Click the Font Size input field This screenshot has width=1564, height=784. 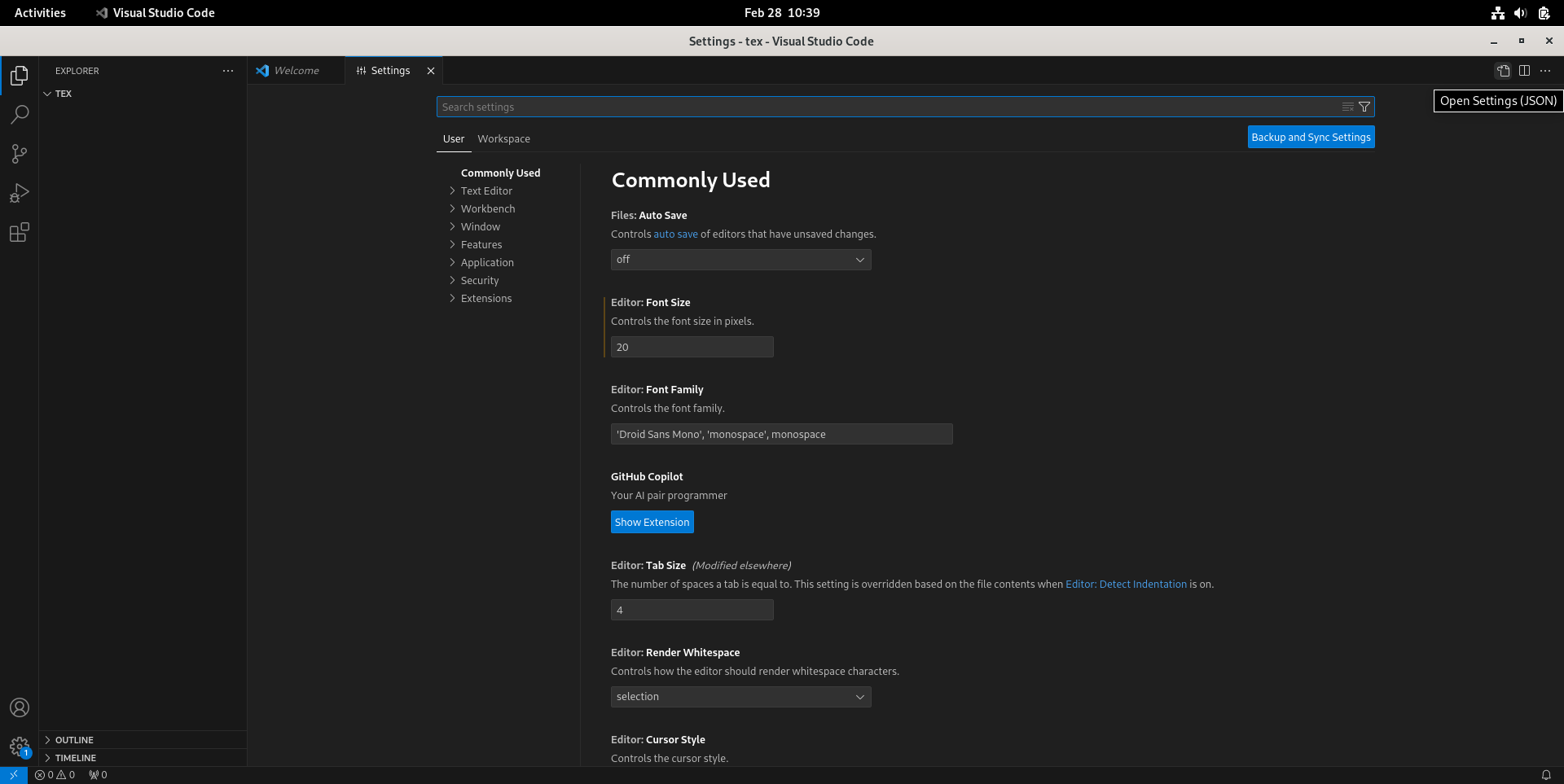pos(692,347)
